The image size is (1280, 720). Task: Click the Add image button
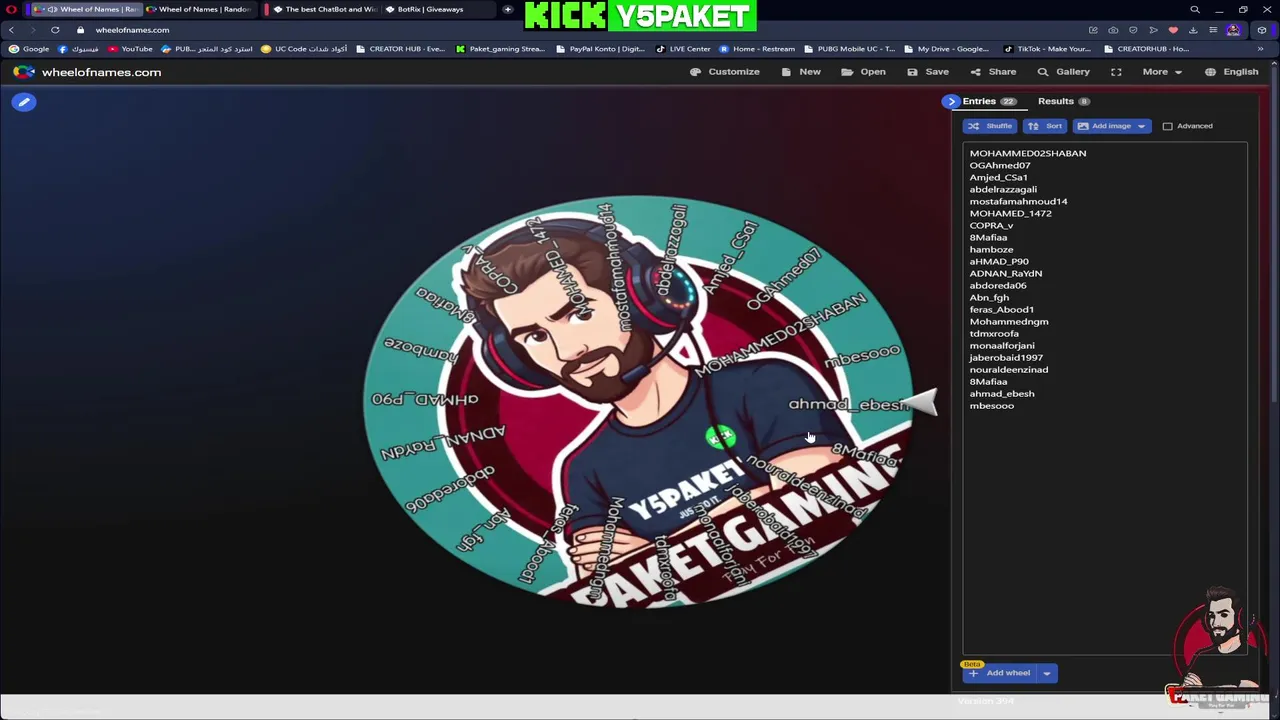coord(1104,126)
